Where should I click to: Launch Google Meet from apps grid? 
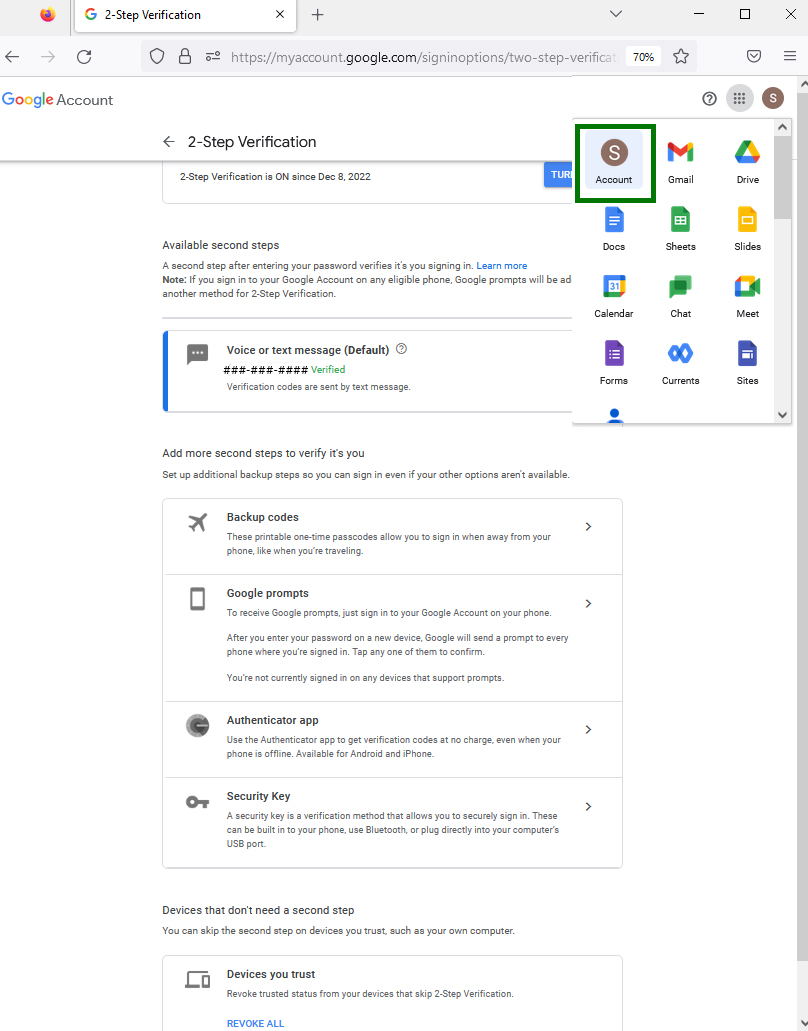click(x=747, y=296)
